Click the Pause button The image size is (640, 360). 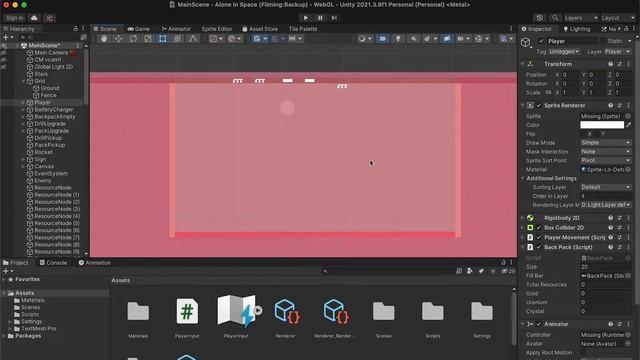point(320,18)
